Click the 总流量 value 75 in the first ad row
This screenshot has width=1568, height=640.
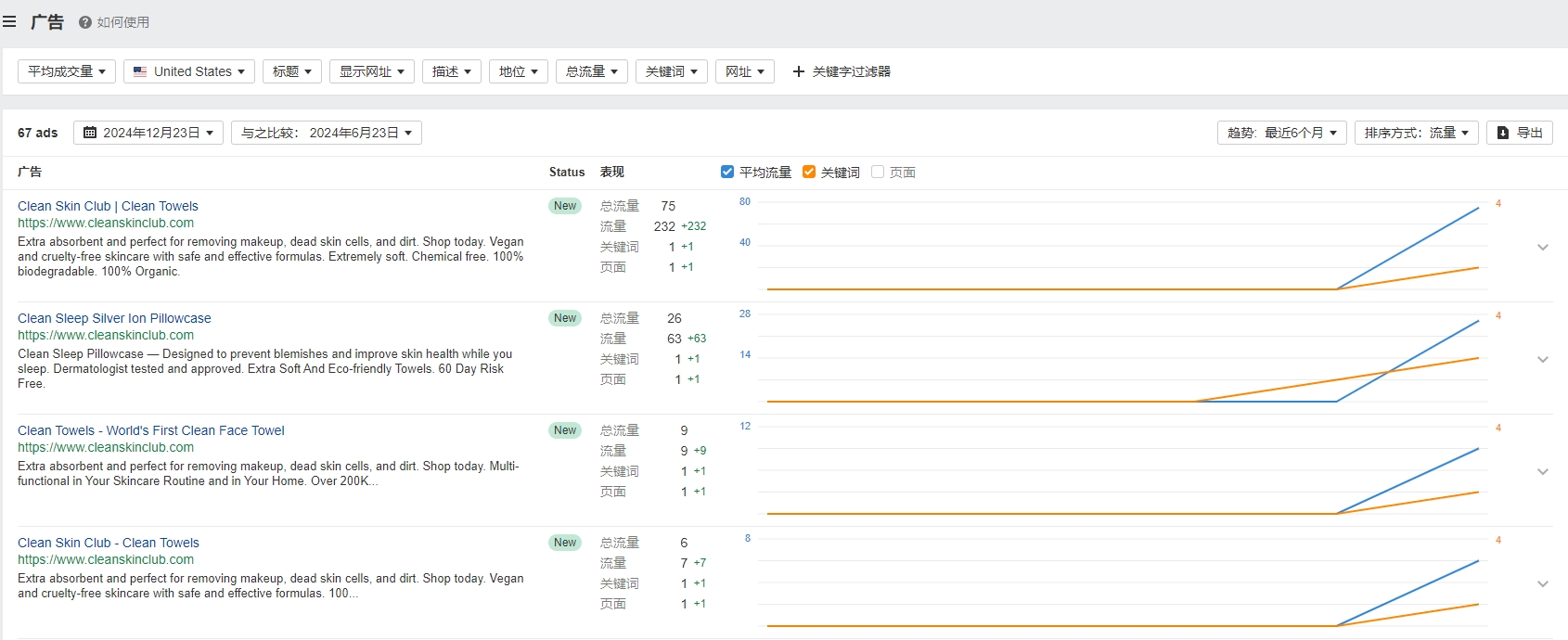point(668,206)
